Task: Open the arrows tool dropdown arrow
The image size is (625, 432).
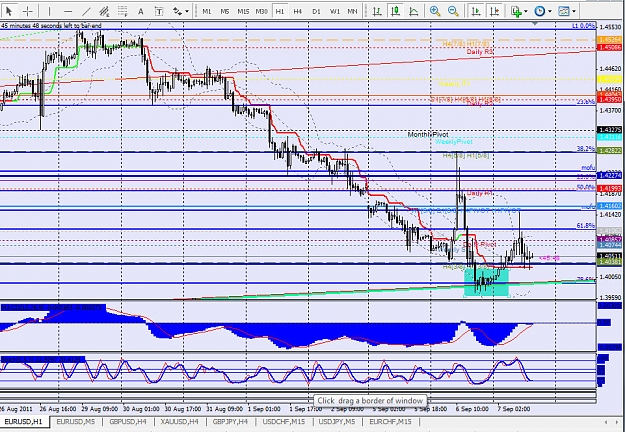Action: click(187, 11)
